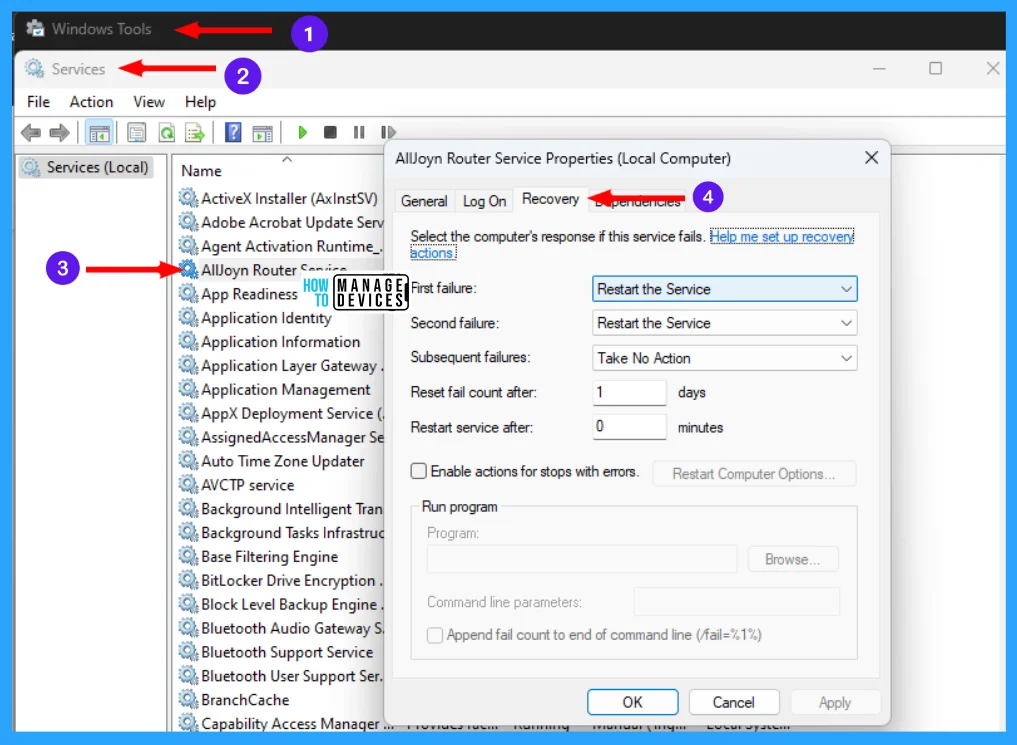
Task: Open the Action menu
Action: [91, 102]
